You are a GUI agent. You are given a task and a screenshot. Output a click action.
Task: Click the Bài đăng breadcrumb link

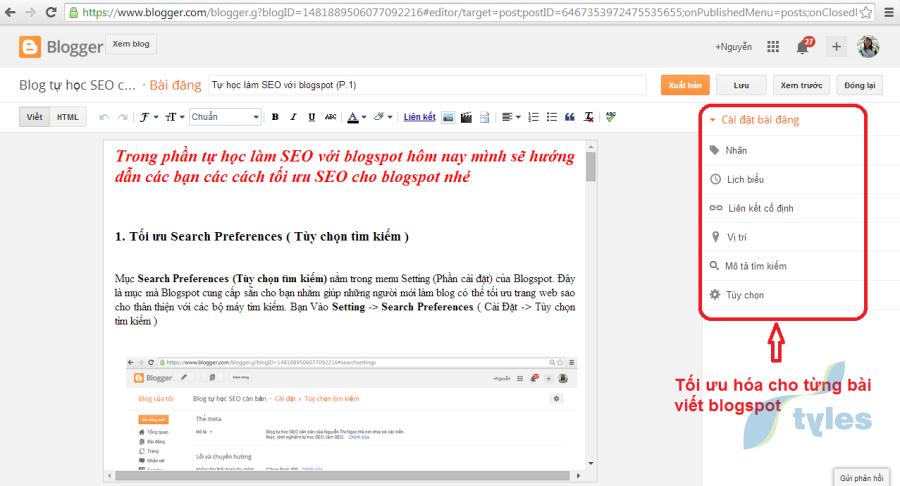(x=175, y=85)
